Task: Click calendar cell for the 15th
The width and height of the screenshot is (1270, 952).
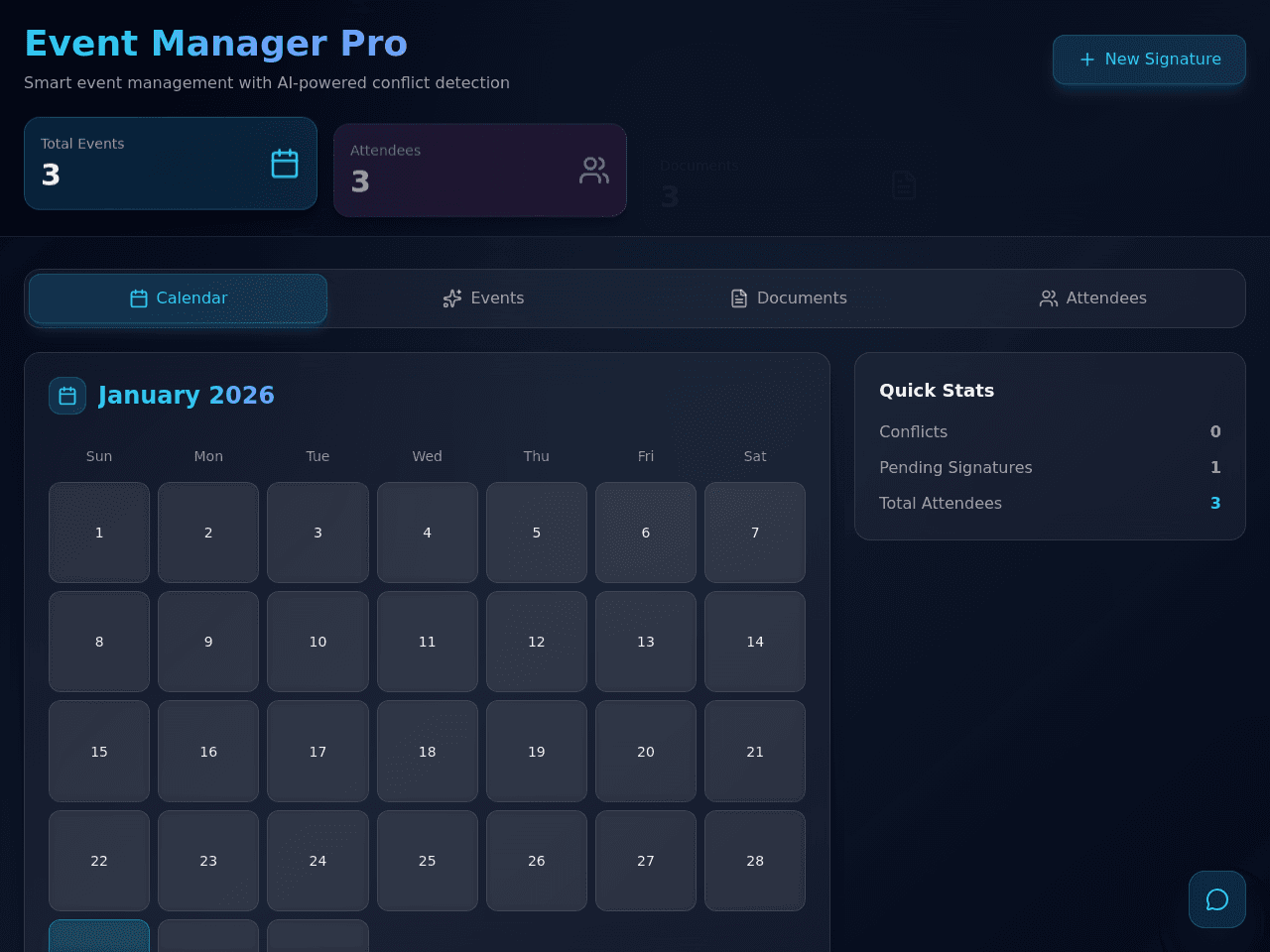Action: coord(99,752)
